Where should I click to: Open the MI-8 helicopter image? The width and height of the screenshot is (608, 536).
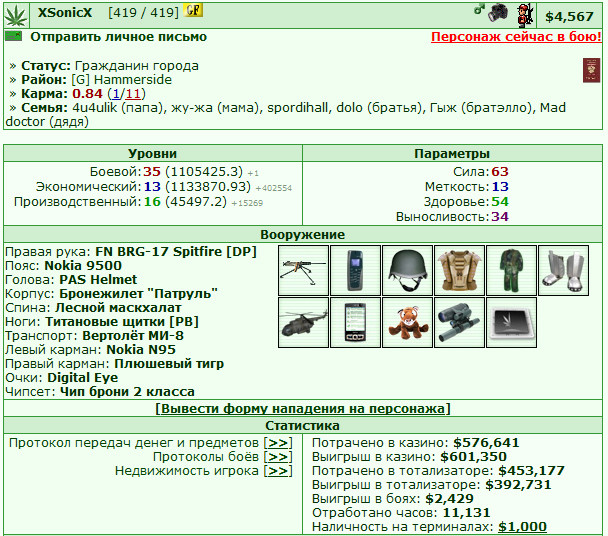(x=303, y=322)
